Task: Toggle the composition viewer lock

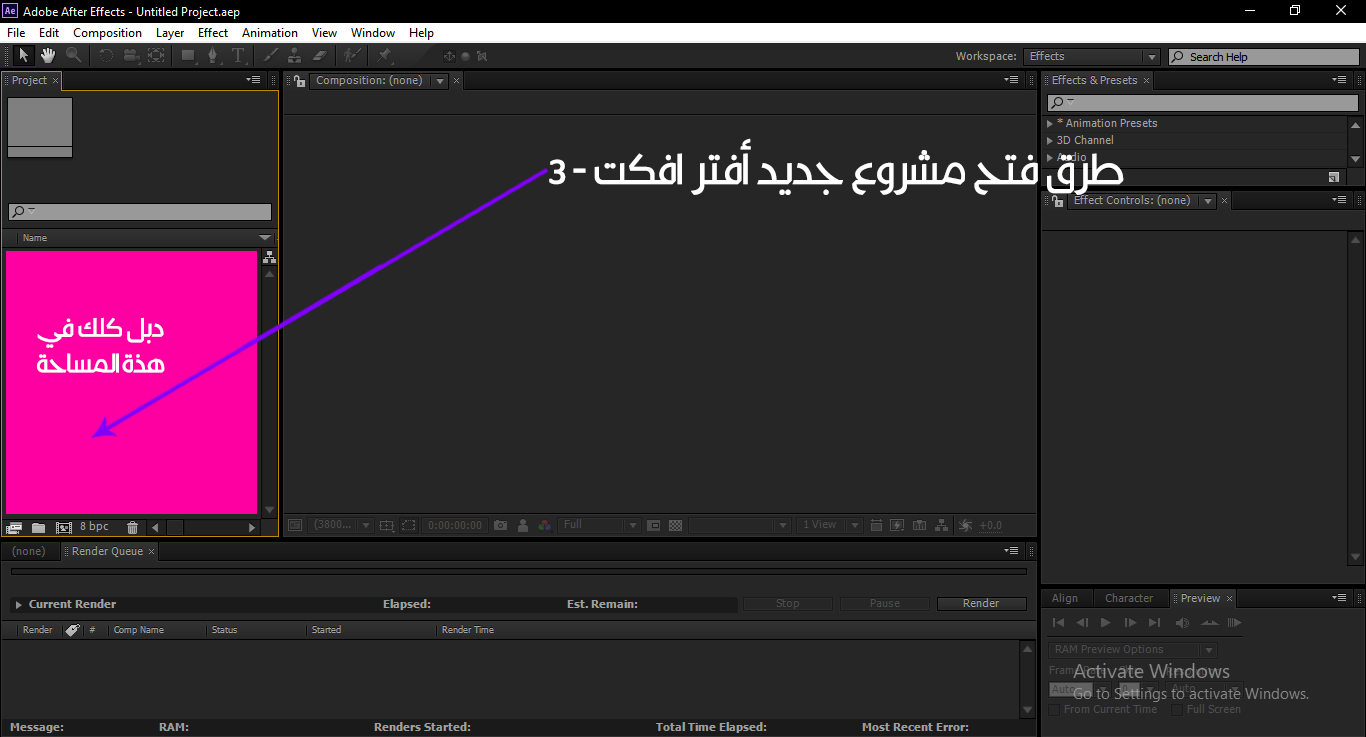Action: (298, 81)
